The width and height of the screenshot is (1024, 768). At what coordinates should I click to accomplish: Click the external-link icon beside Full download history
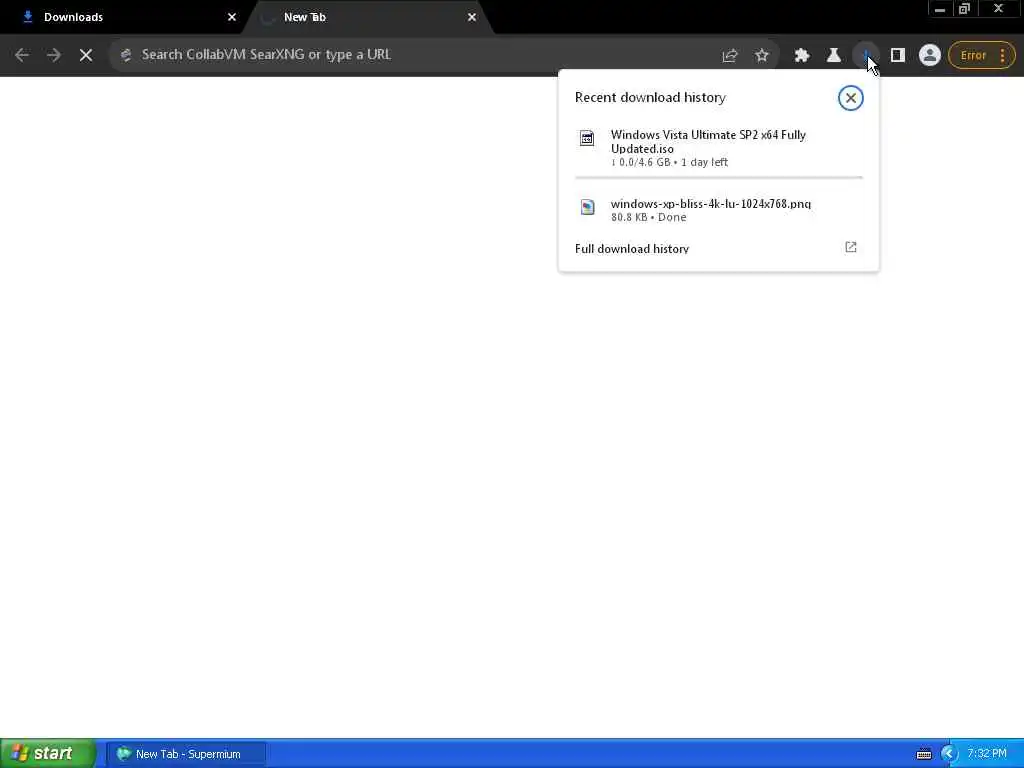850,247
